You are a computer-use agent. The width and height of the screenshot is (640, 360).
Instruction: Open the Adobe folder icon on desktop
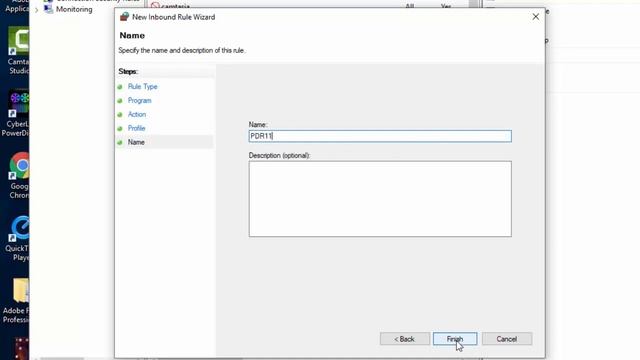click(16, 301)
